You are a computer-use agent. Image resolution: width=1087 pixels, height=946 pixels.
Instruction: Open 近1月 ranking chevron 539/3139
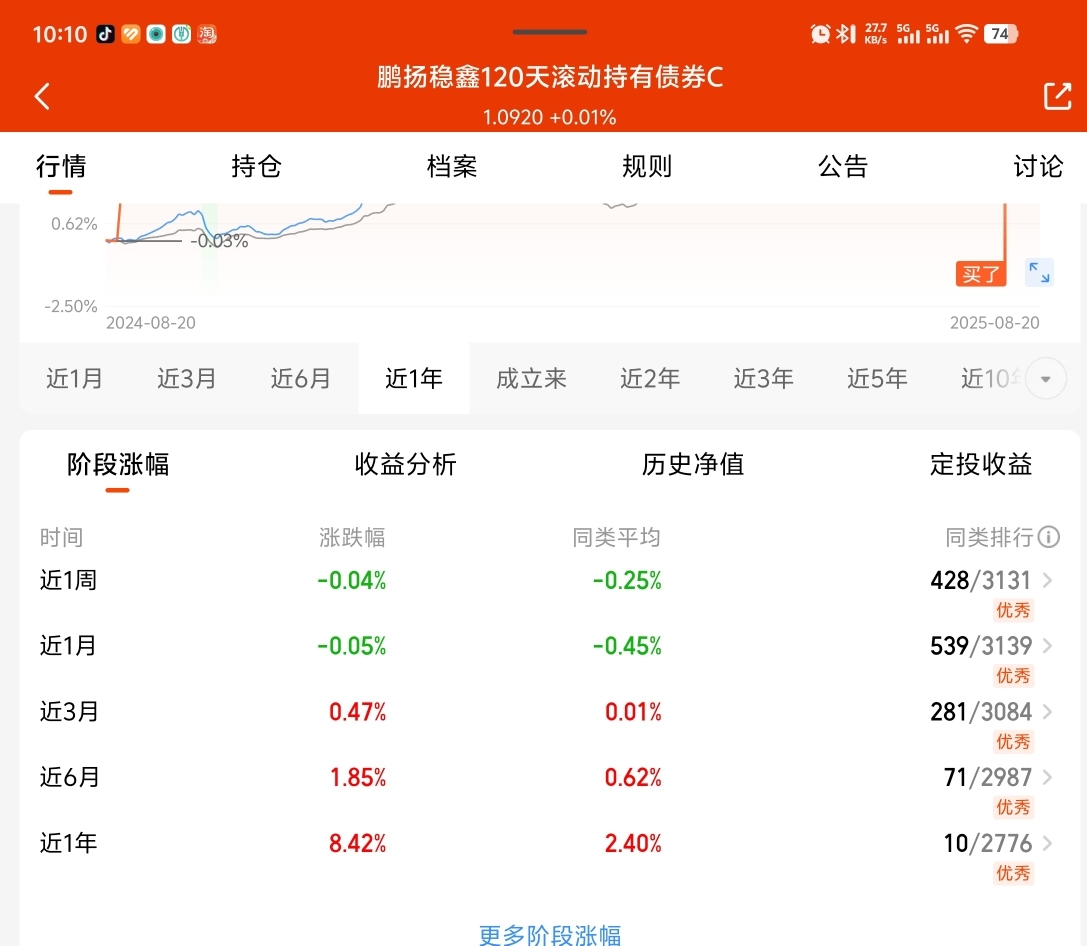coord(1047,646)
